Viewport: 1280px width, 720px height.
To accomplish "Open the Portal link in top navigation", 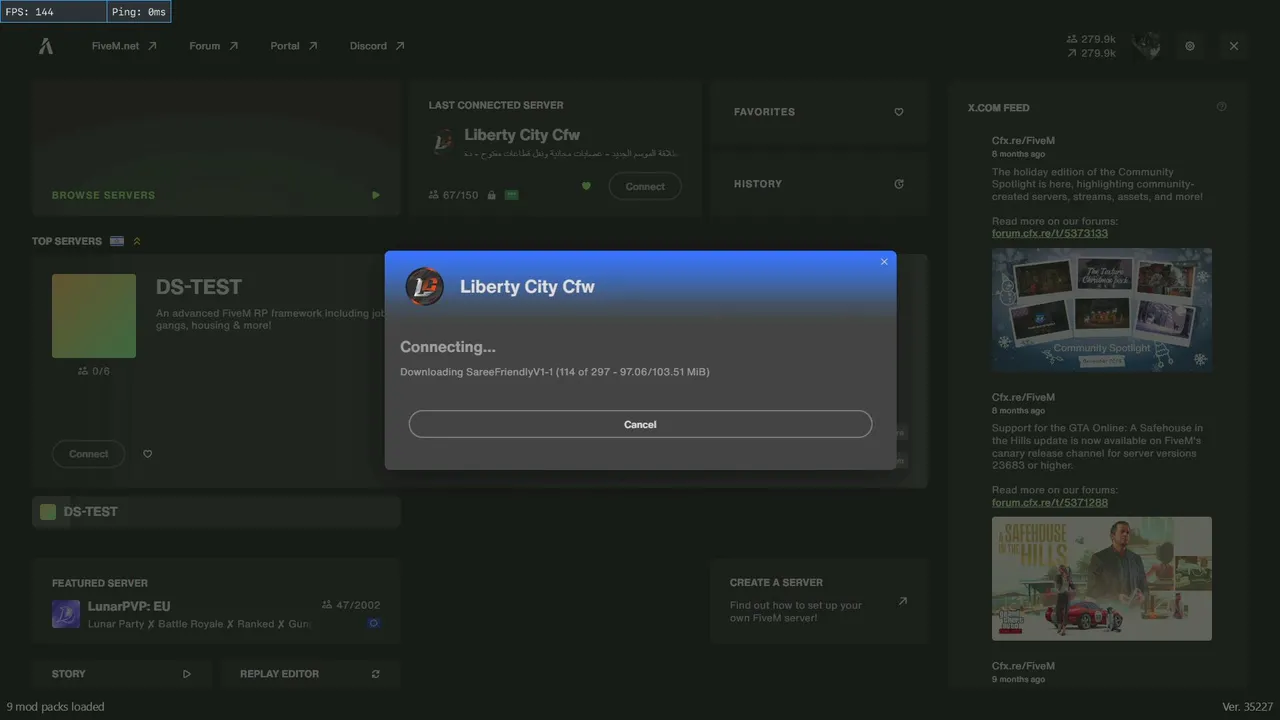I will coord(294,46).
